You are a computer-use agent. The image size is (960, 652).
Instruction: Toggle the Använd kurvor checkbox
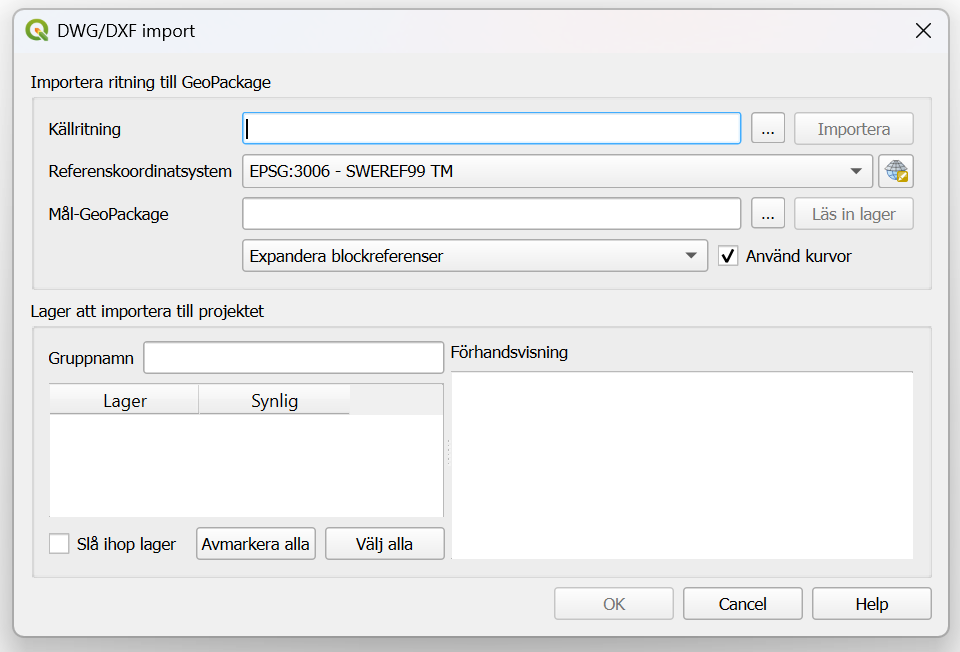coord(727,256)
